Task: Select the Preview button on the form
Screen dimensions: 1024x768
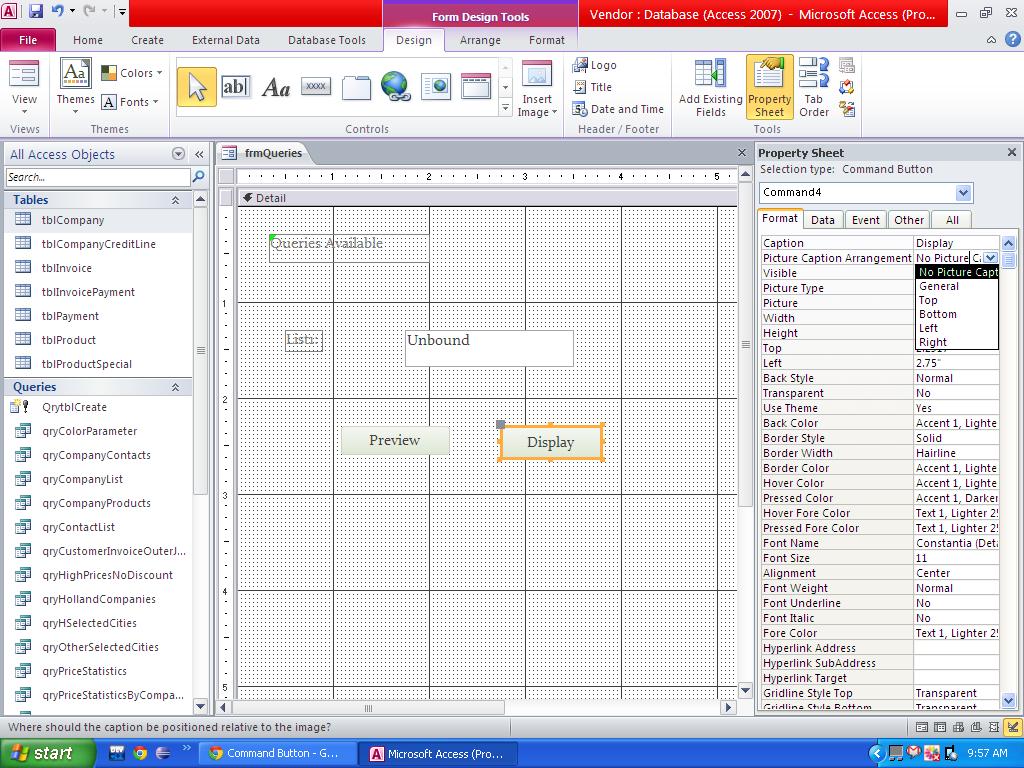Action: coord(395,440)
